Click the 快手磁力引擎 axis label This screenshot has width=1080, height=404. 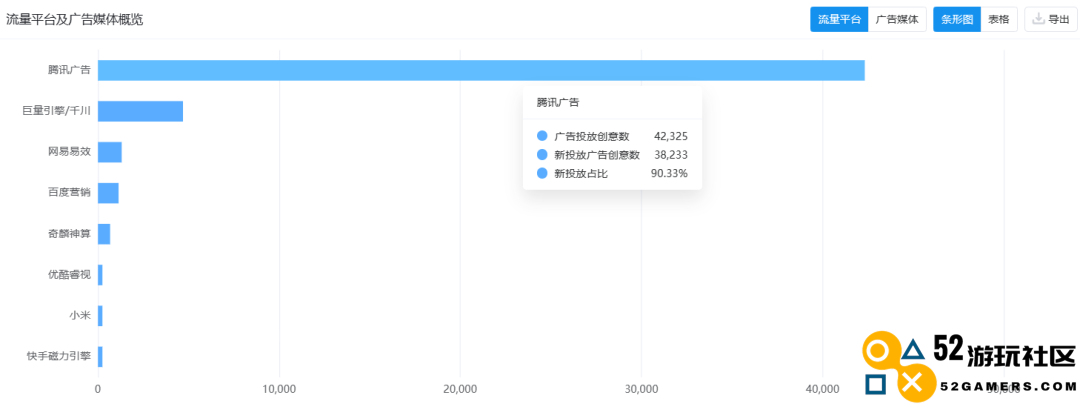pos(59,357)
